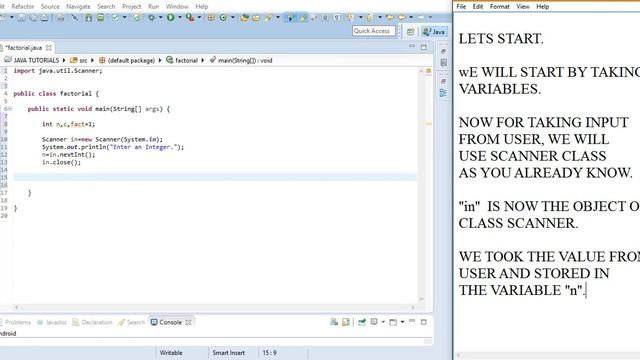Click the Open Type icon in toolbar

(x=244, y=18)
